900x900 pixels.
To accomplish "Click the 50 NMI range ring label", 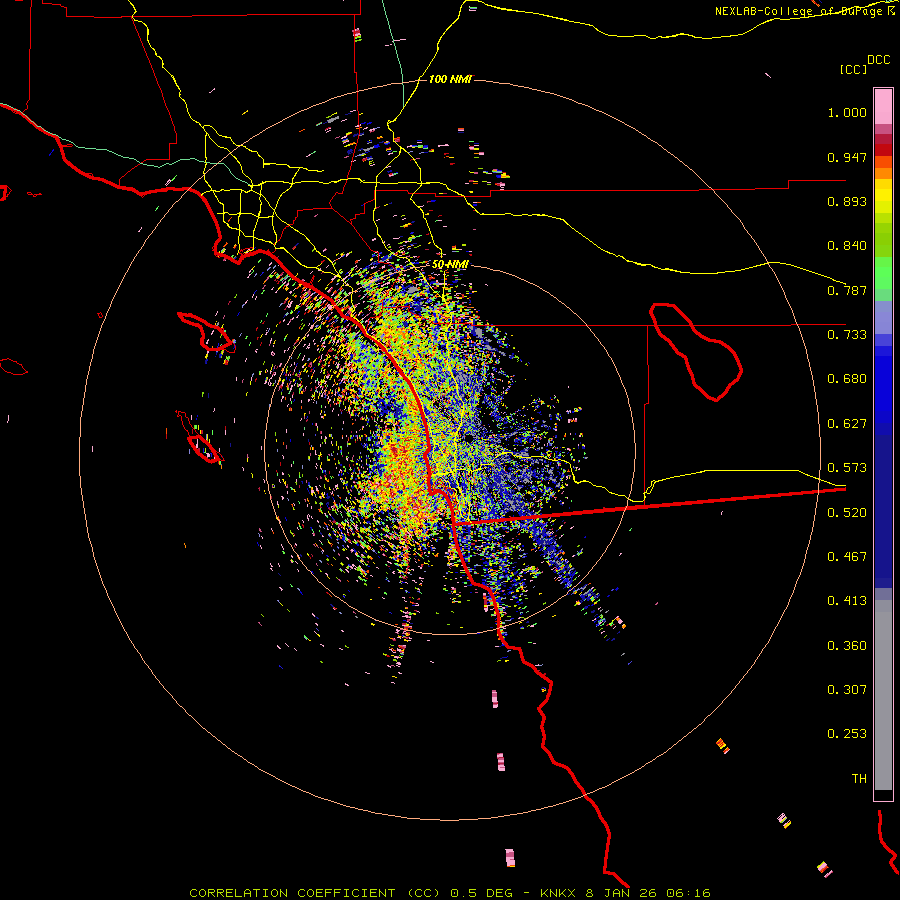I will (x=450, y=265).
